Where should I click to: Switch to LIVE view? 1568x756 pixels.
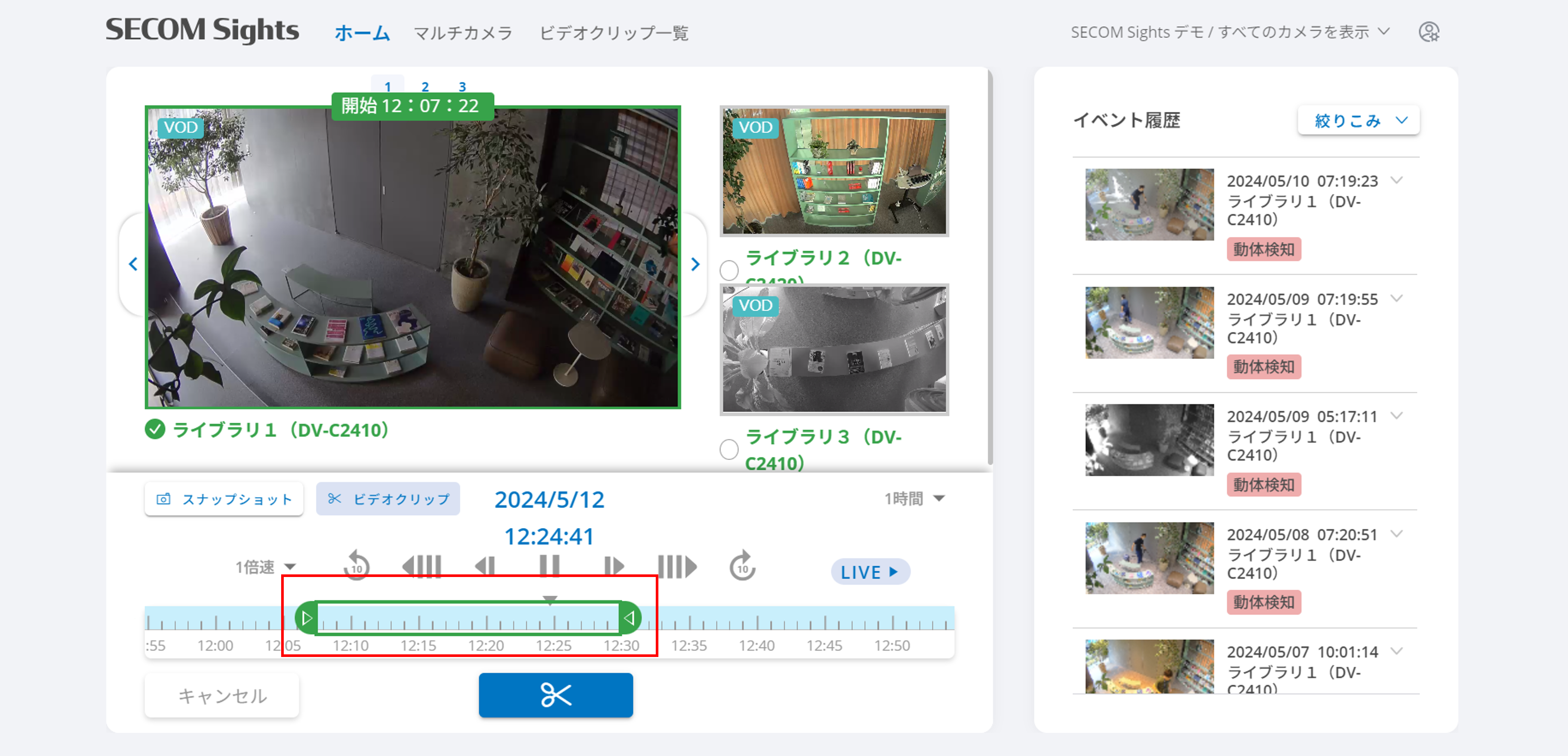pos(870,572)
